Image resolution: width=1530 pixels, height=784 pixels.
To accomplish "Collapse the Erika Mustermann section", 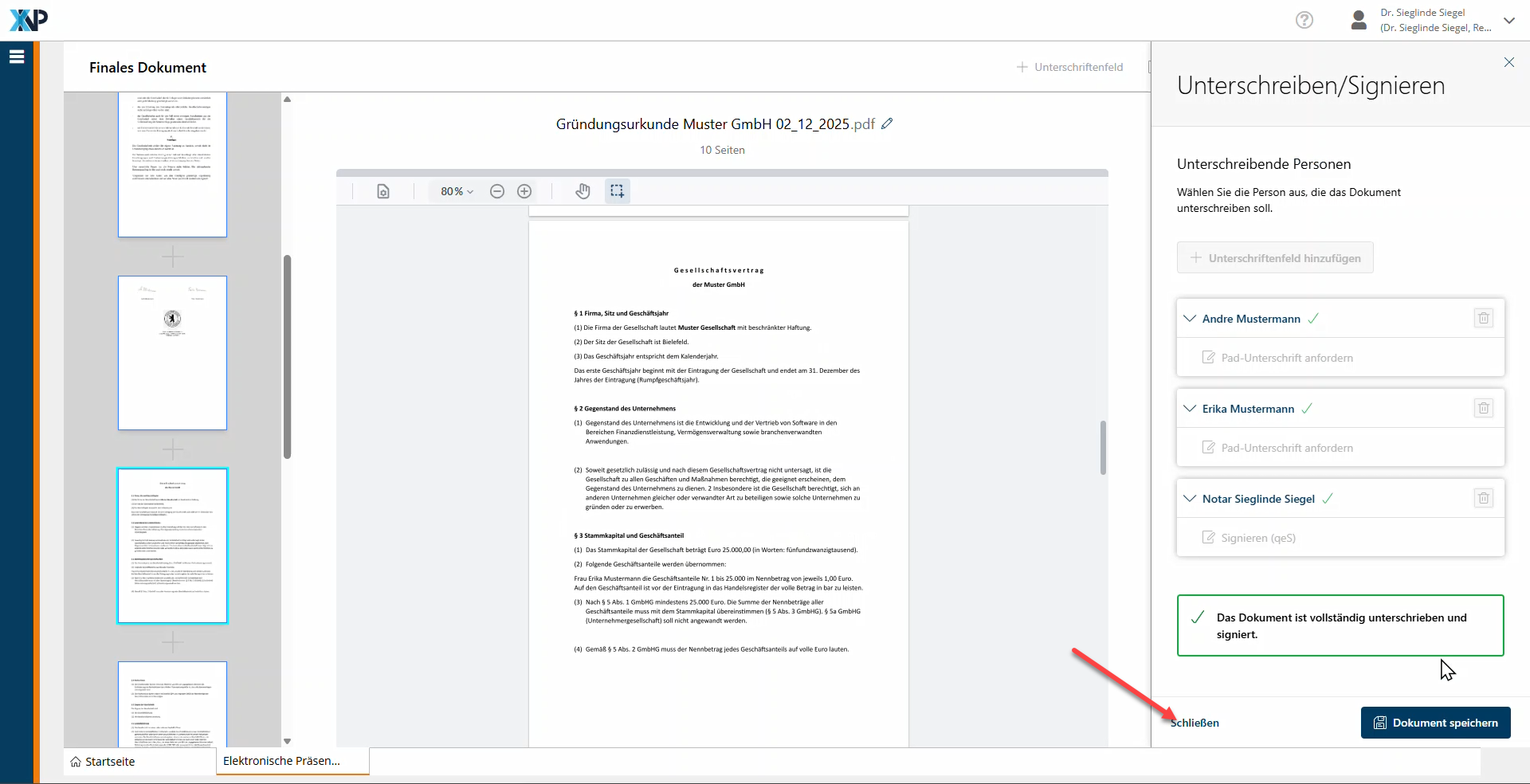I will coord(1190,409).
